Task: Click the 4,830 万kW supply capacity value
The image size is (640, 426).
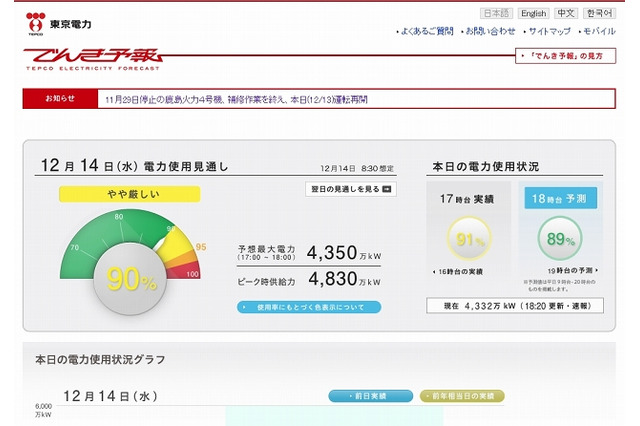Action: coord(344,279)
